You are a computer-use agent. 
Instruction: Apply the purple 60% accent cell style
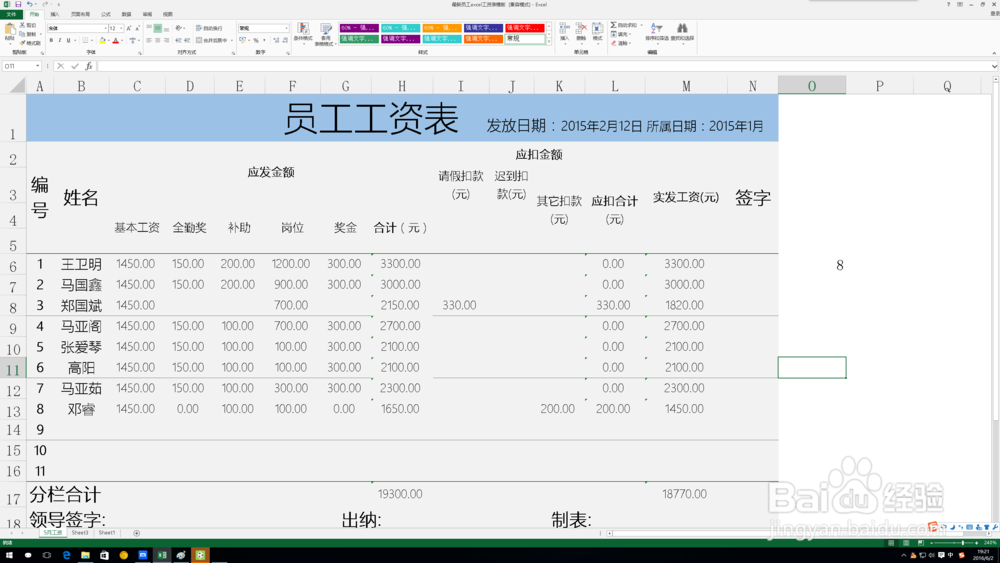pyautogui.click(x=359, y=27)
